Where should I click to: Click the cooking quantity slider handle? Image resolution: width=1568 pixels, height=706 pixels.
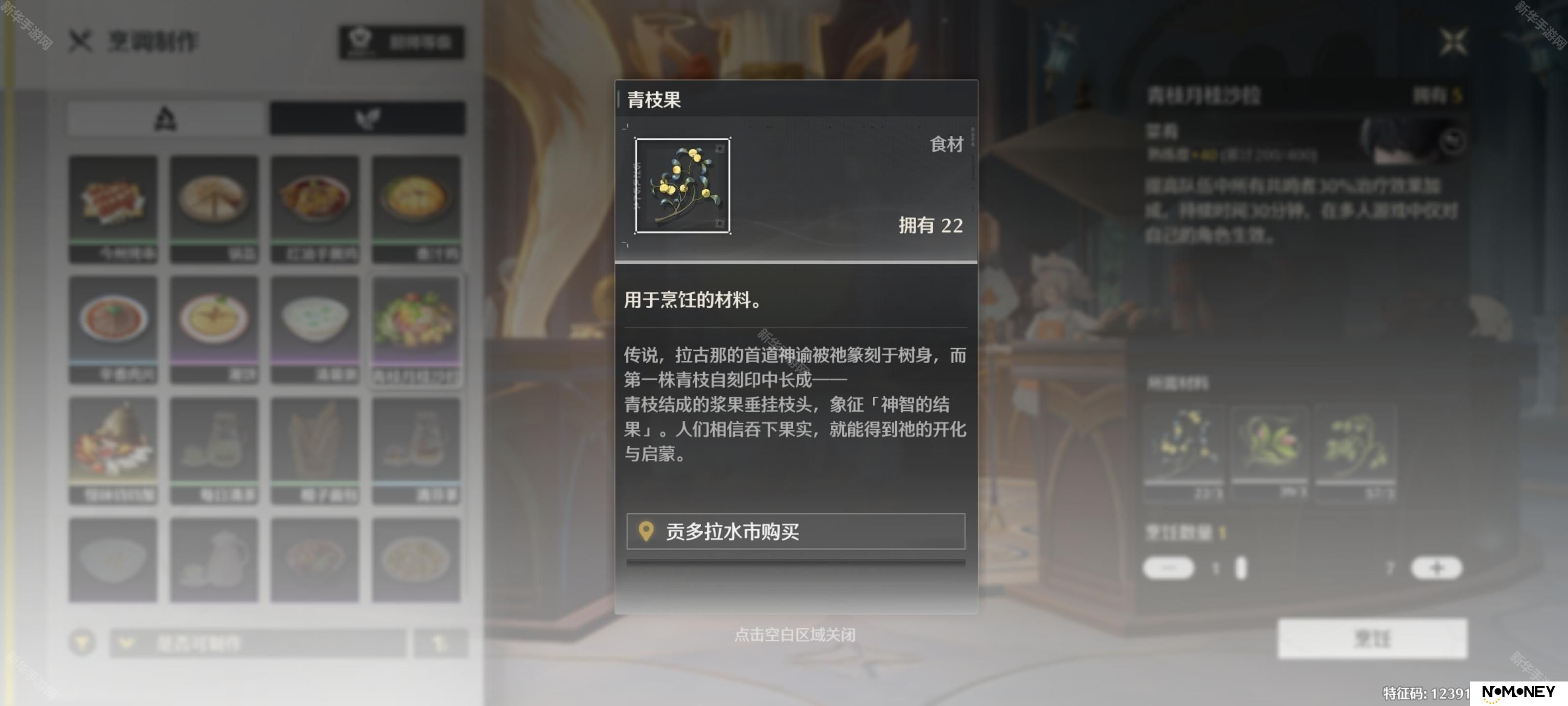tap(1241, 568)
